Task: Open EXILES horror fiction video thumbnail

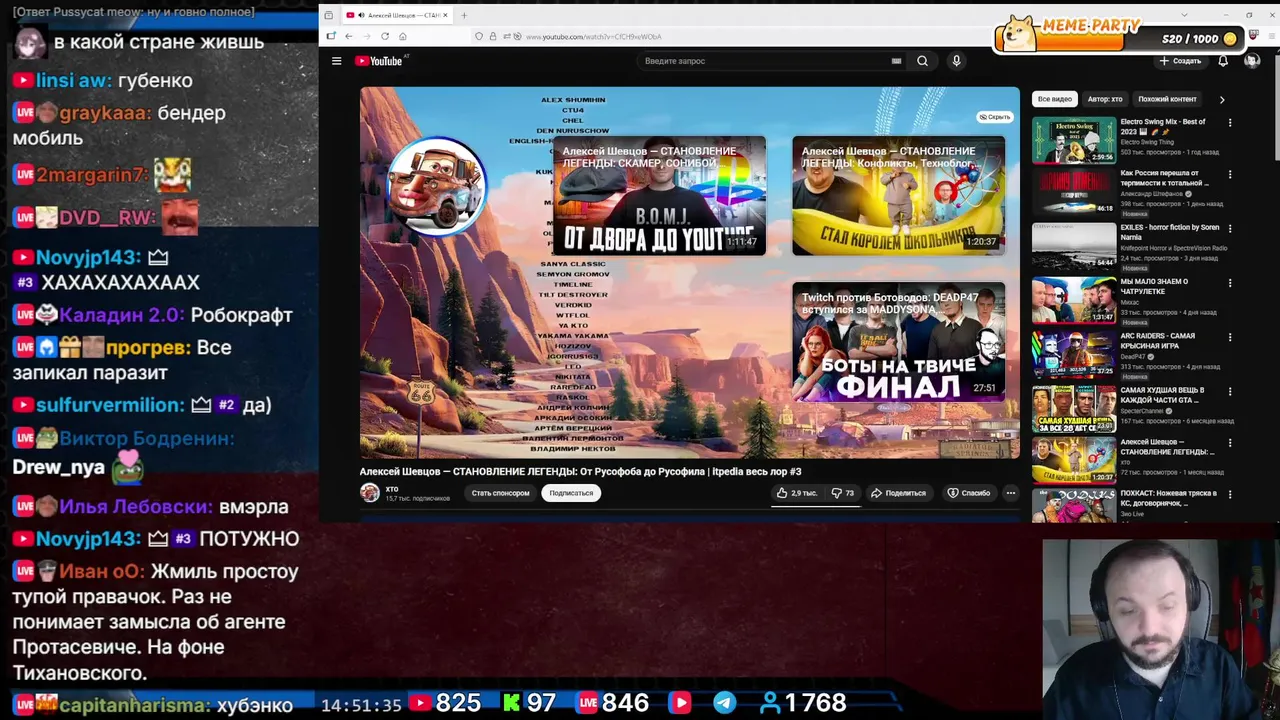Action: pyautogui.click(x=1074, y=247)
